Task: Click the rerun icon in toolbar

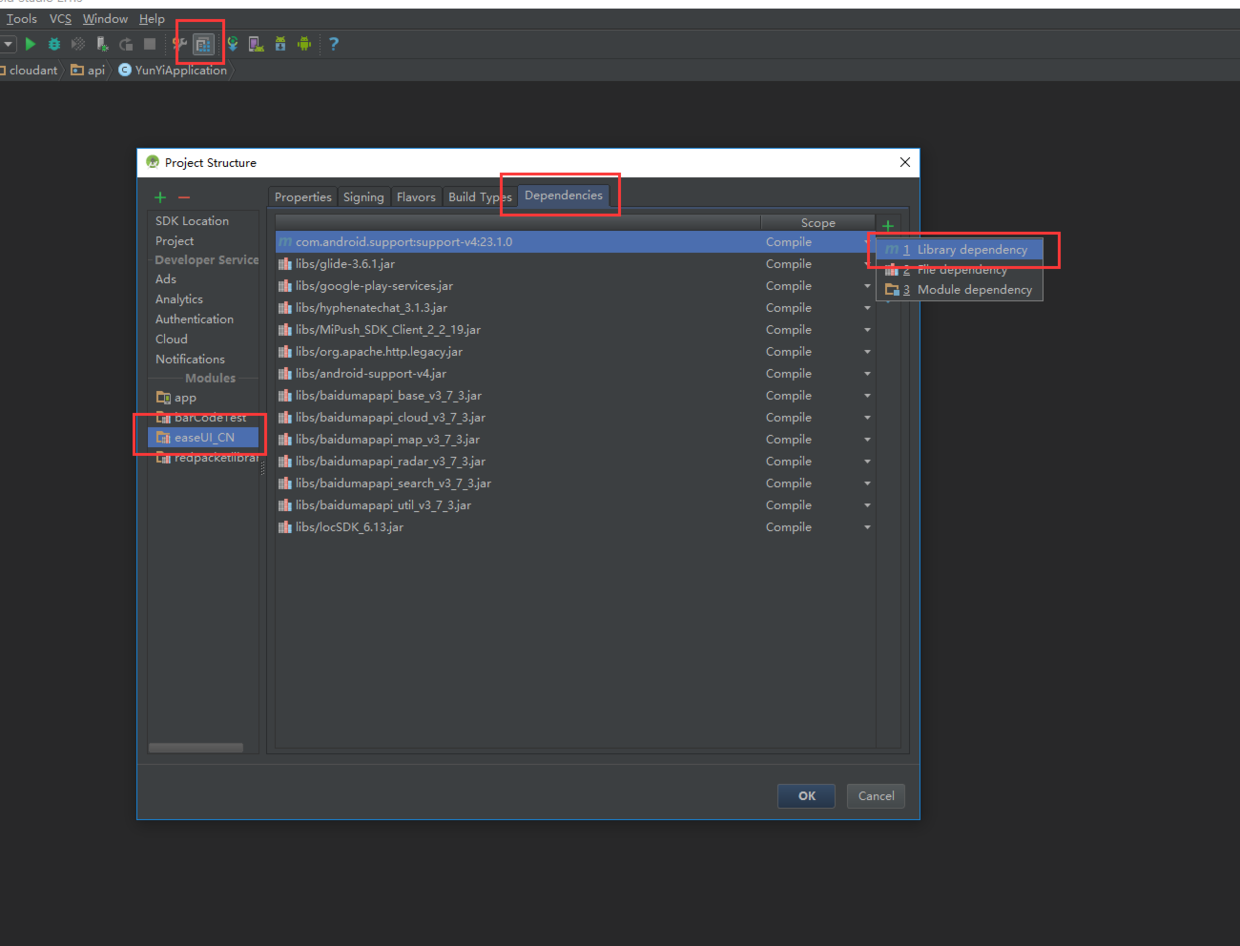Action: point(126,44)
